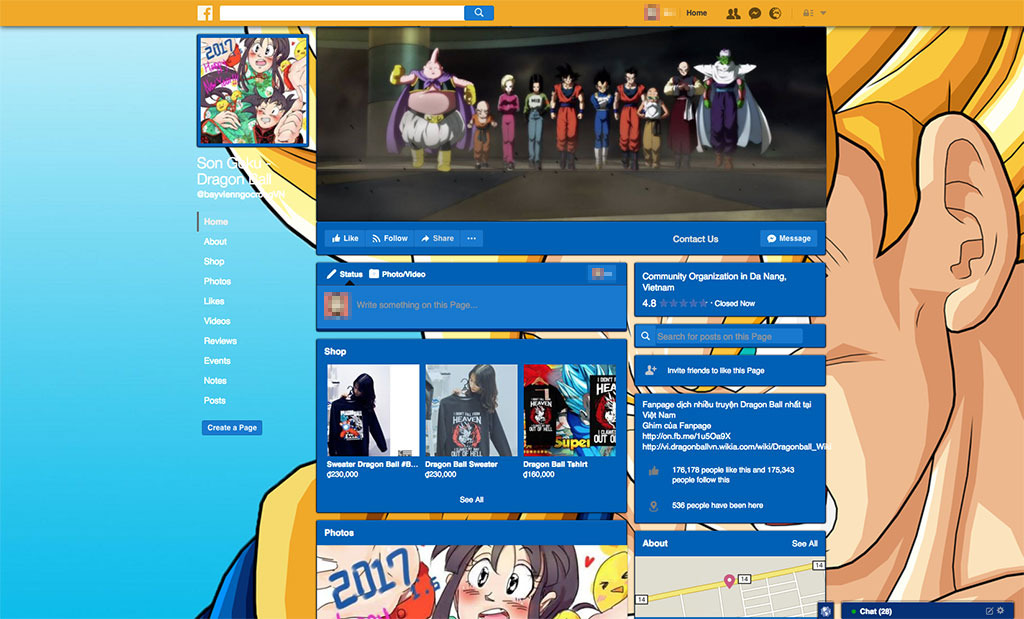Click the 'Search for posts on this Page' field
Screen dimensions: 1024x619
[729, 336]
